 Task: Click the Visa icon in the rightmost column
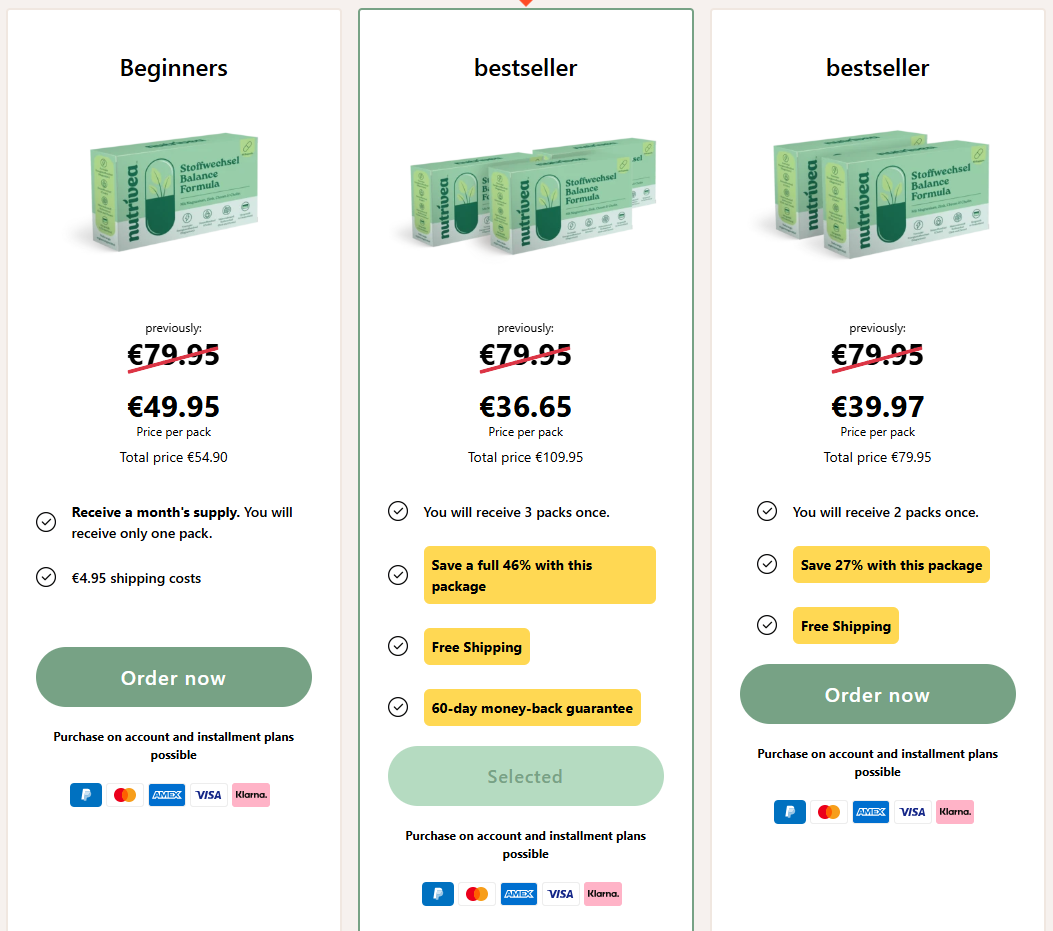tap(912, 812)
